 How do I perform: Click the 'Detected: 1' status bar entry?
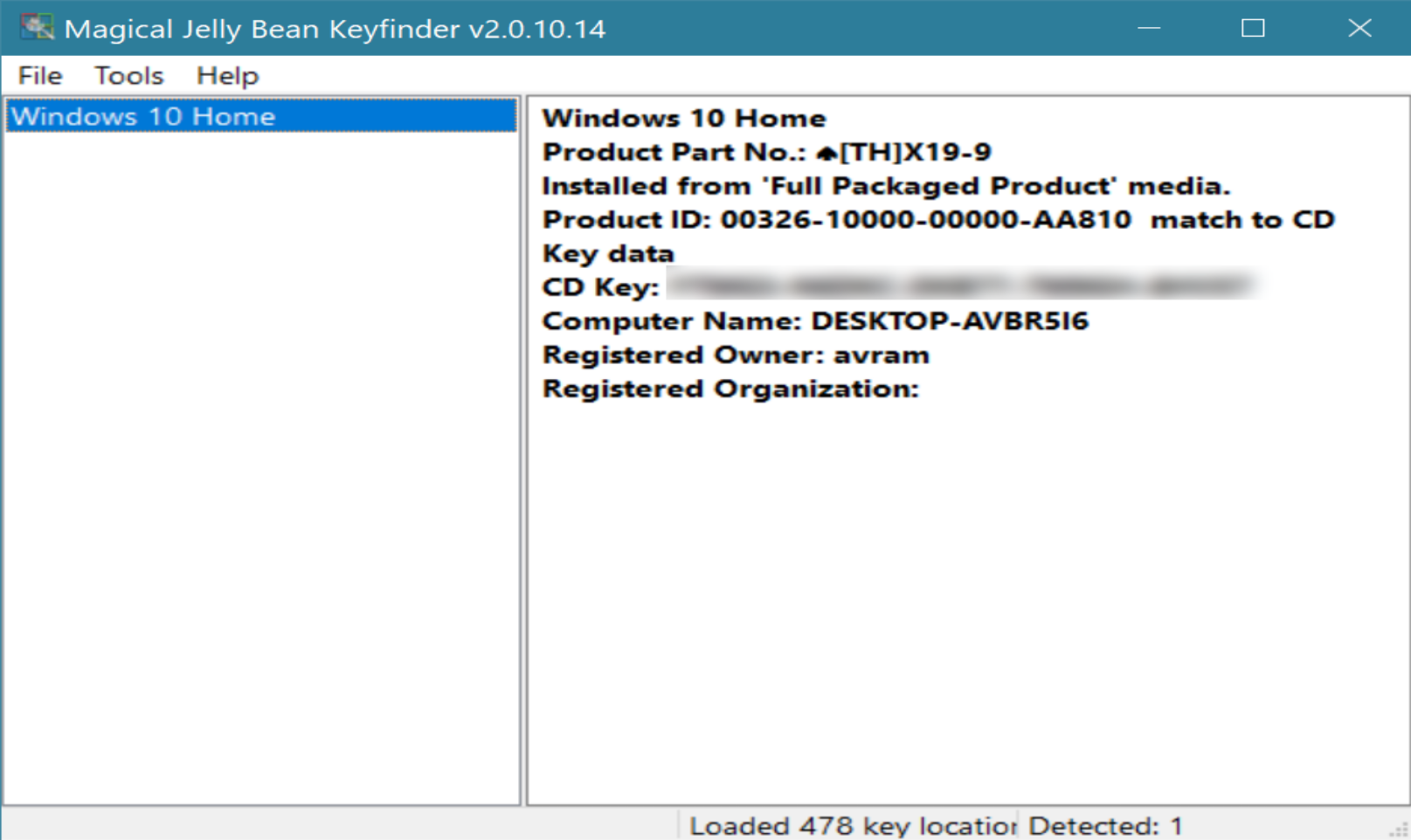point(1105,825)
